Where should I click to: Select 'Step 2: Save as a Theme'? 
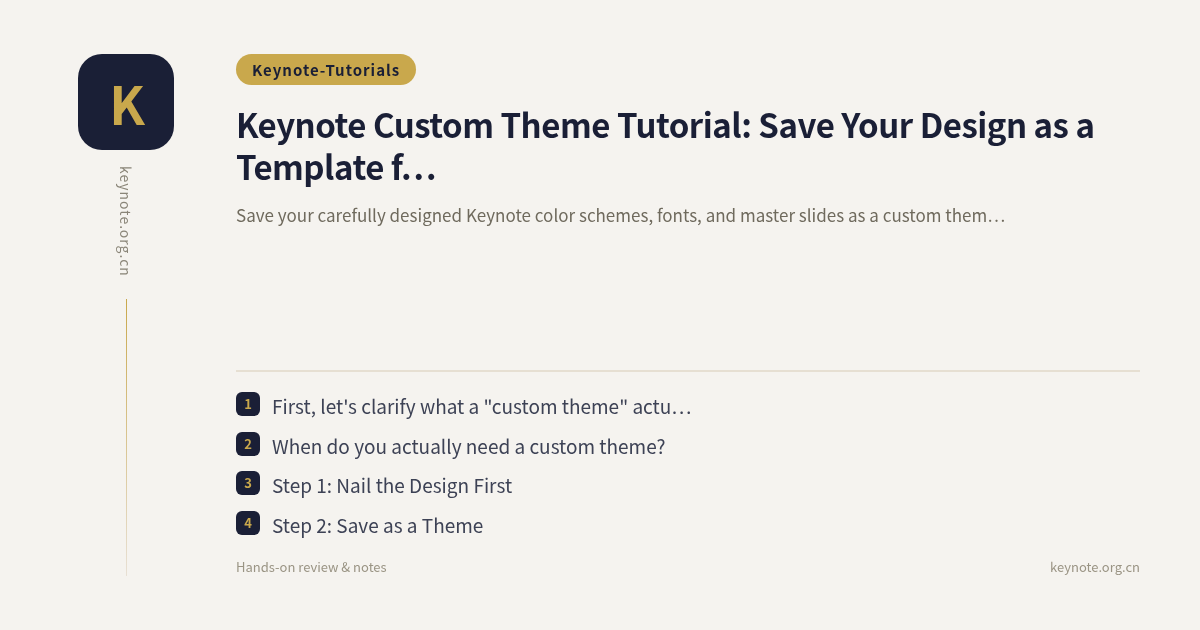pos(377,526)
